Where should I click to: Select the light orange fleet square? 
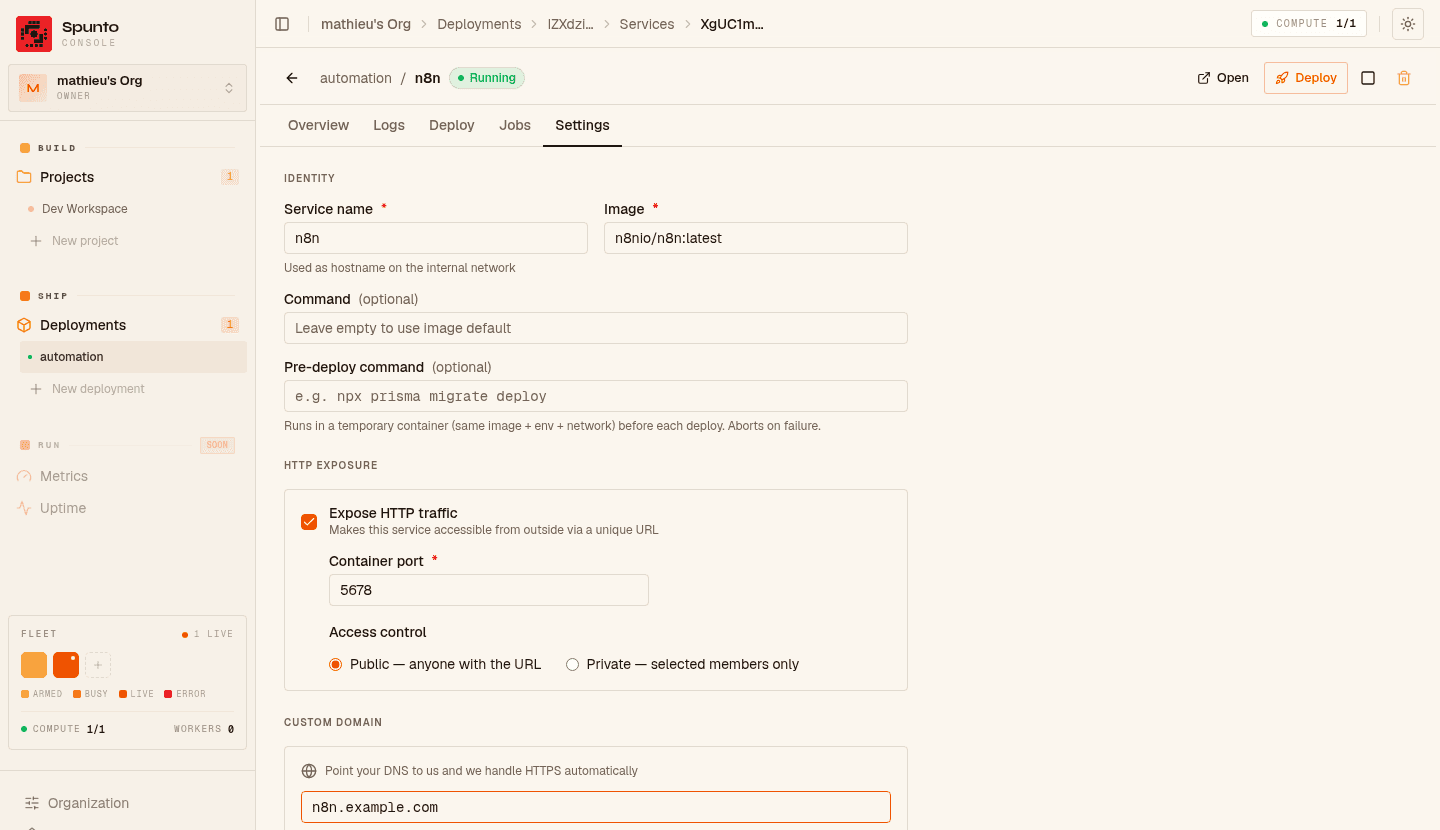[34, 665]
